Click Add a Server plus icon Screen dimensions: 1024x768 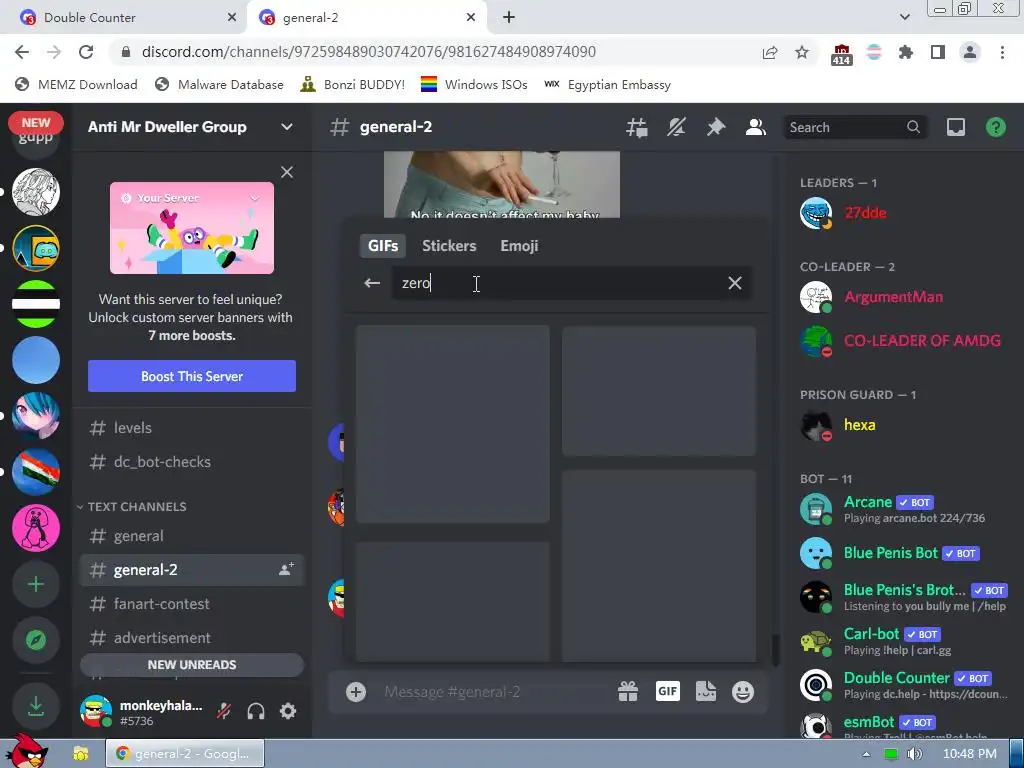tap(36, 584)
